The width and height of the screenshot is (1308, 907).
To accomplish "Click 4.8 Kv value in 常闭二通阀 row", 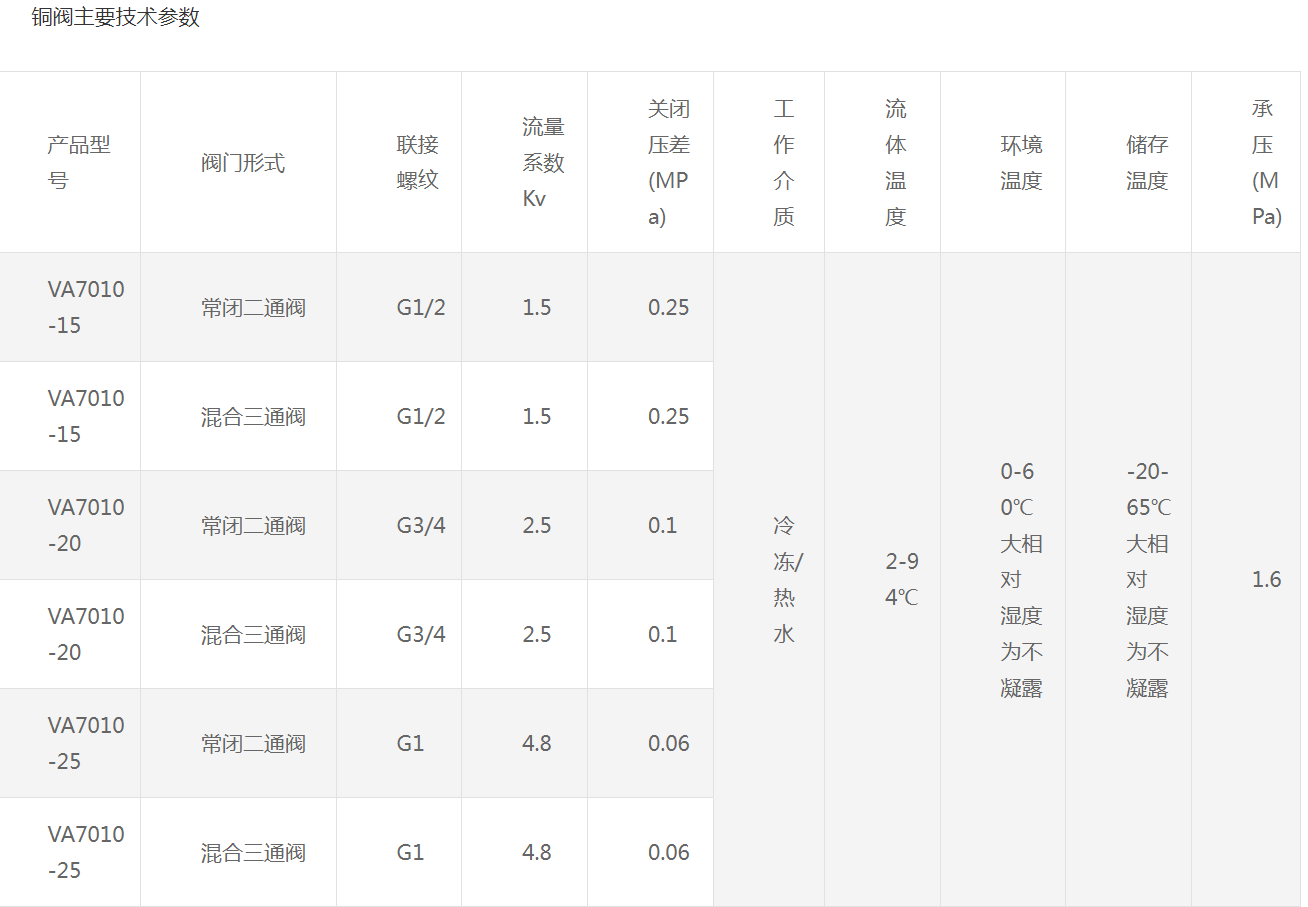I will coord(537,744).
